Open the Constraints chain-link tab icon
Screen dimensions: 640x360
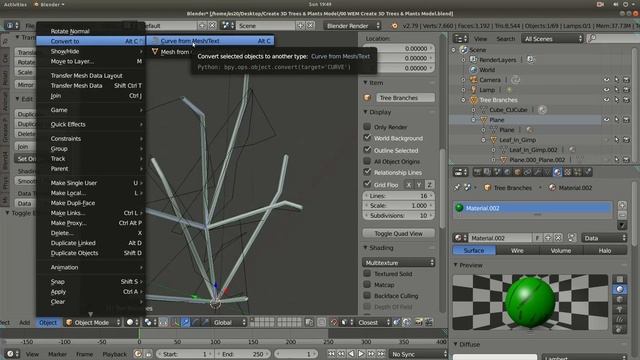pos(527,172)
